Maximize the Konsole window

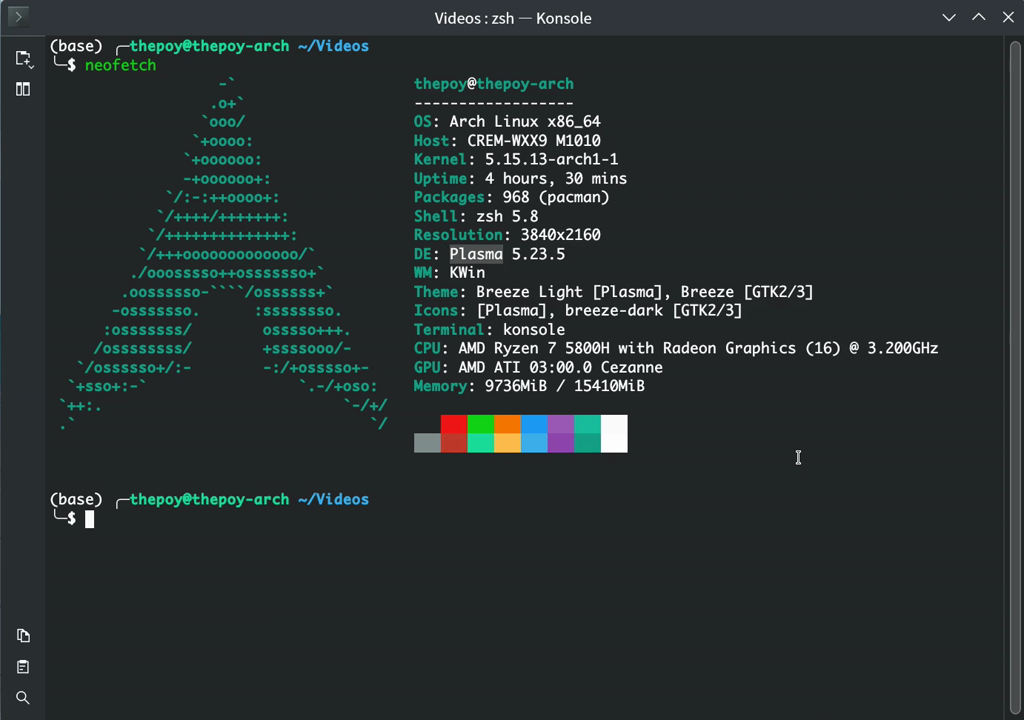(978, 18)
